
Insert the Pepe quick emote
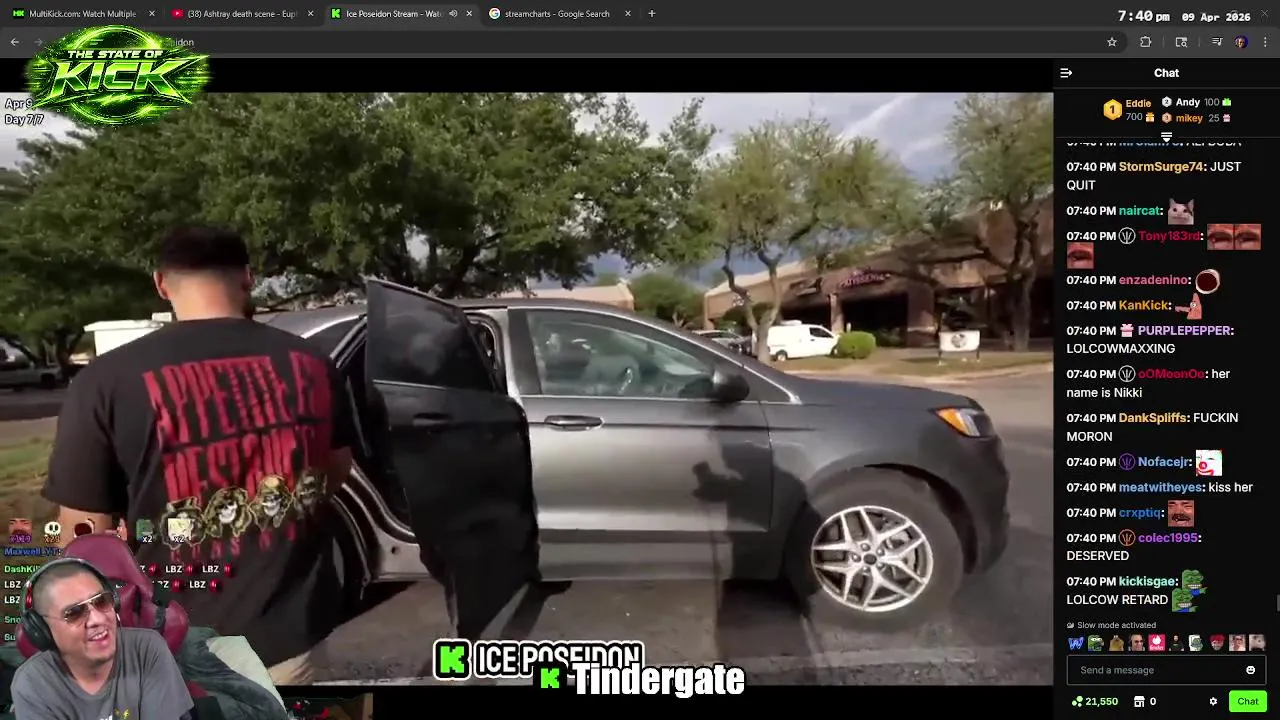(1096, 643)
